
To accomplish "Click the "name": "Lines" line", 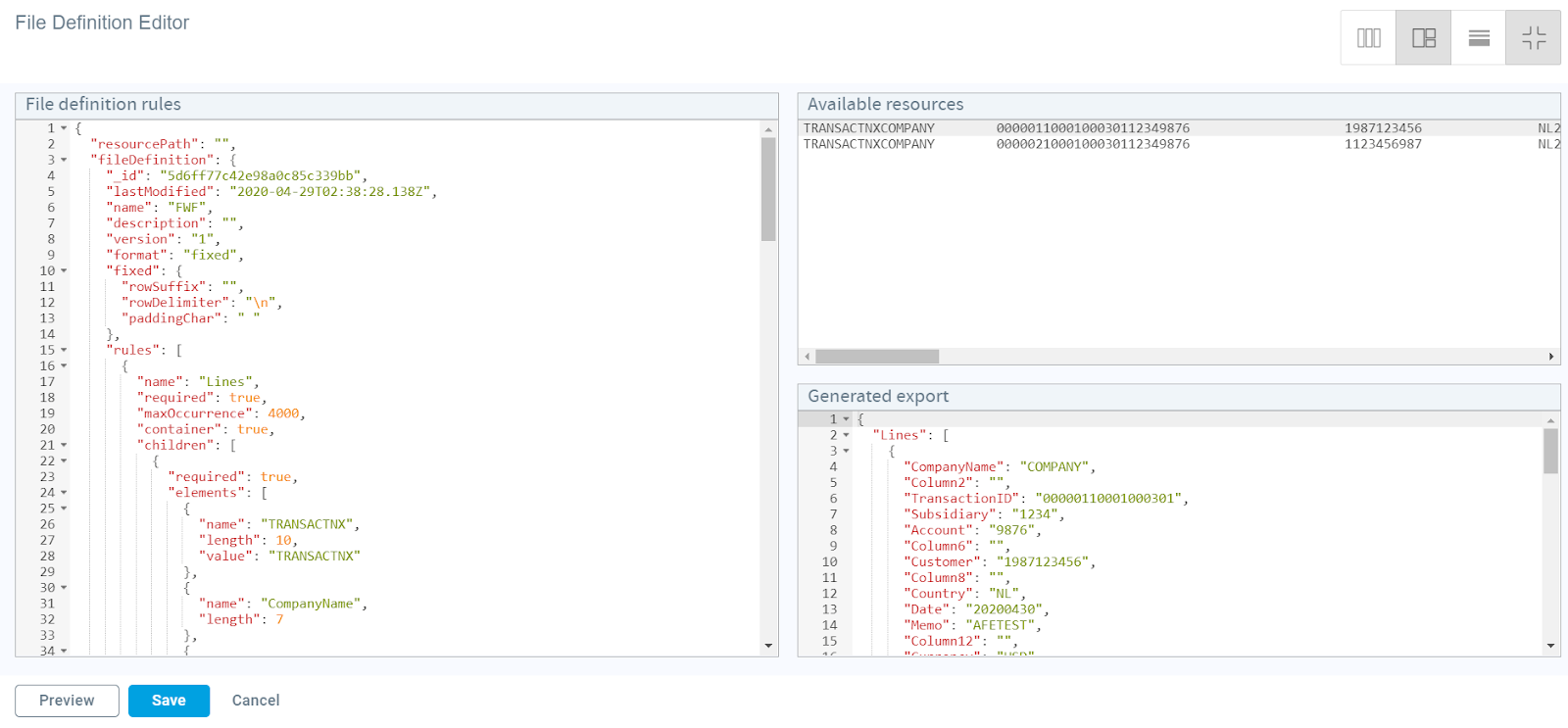I will click(198, 382).
